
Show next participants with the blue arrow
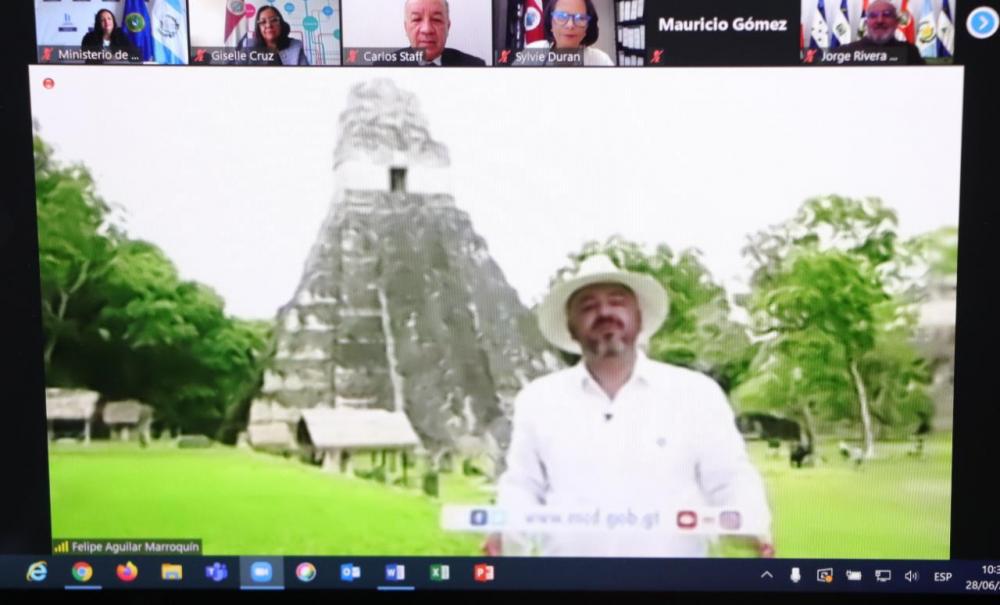[x=982, y=22]
